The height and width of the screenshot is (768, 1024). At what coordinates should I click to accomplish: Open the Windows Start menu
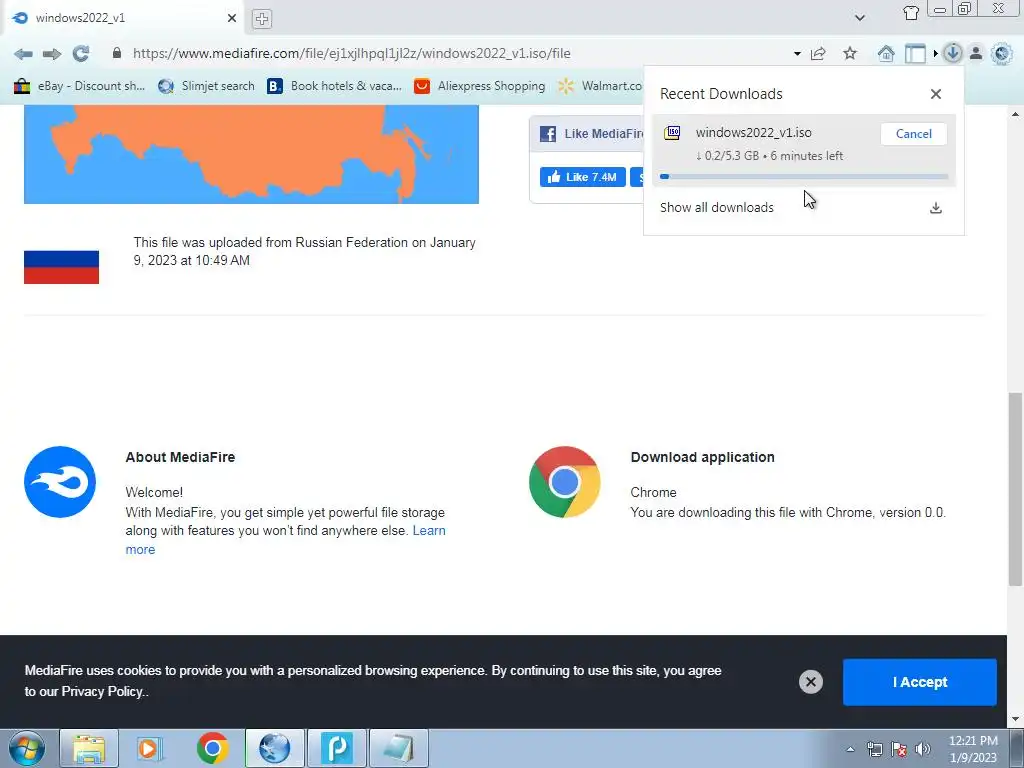tap(26, 748)
